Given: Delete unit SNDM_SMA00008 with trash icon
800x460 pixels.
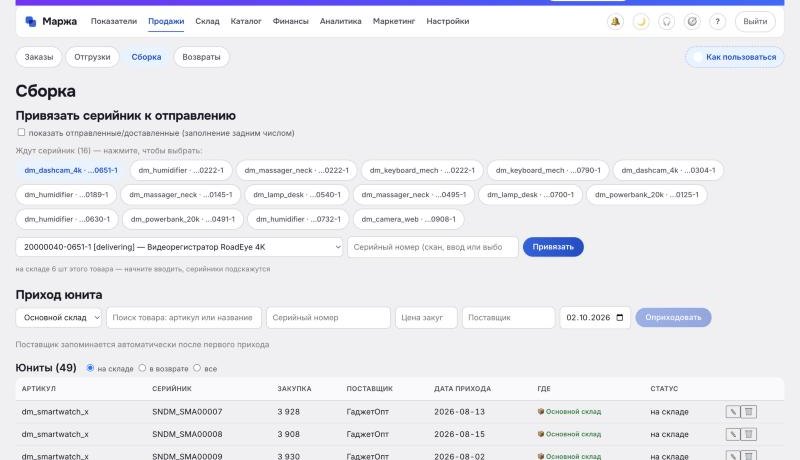Looking at the screenshot, I should tap(748, 435).
